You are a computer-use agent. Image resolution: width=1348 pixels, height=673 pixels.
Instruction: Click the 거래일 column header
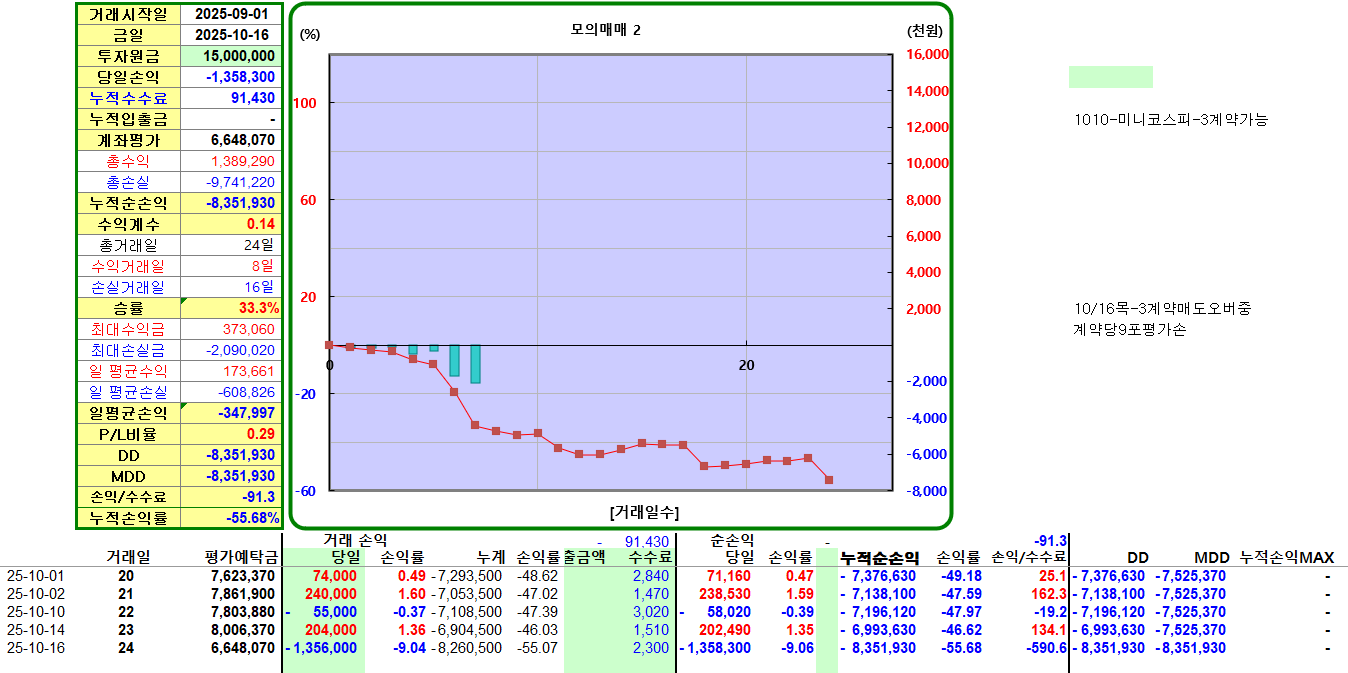point(129,558)
